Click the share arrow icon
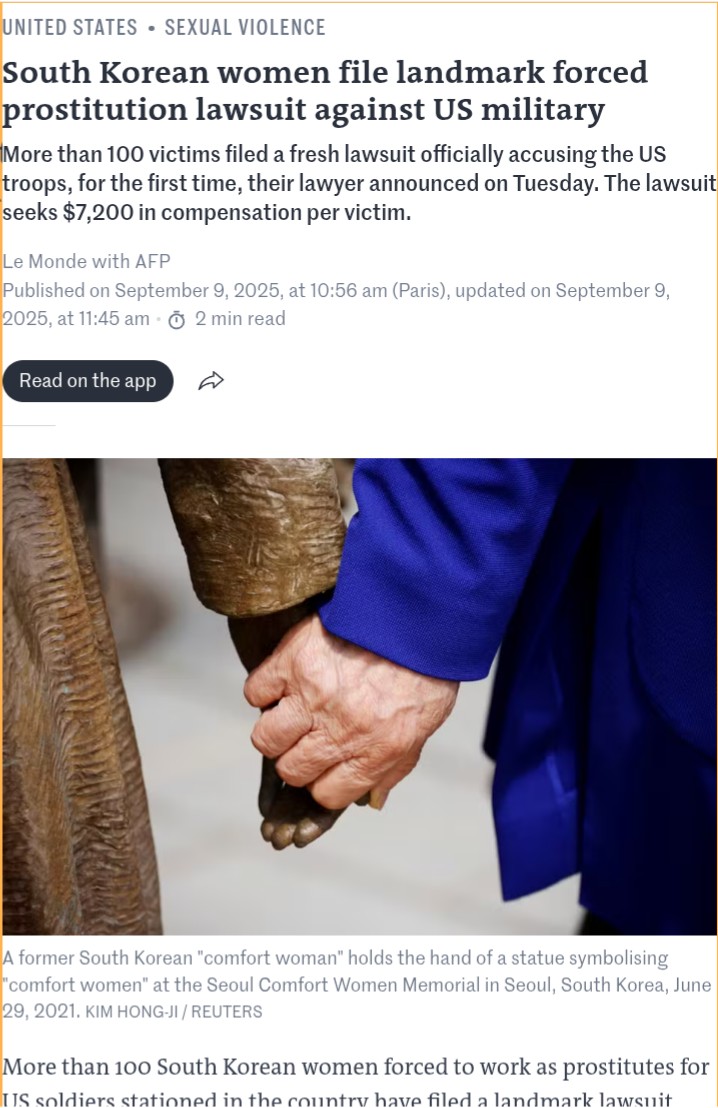 click(x=211, y=382)
